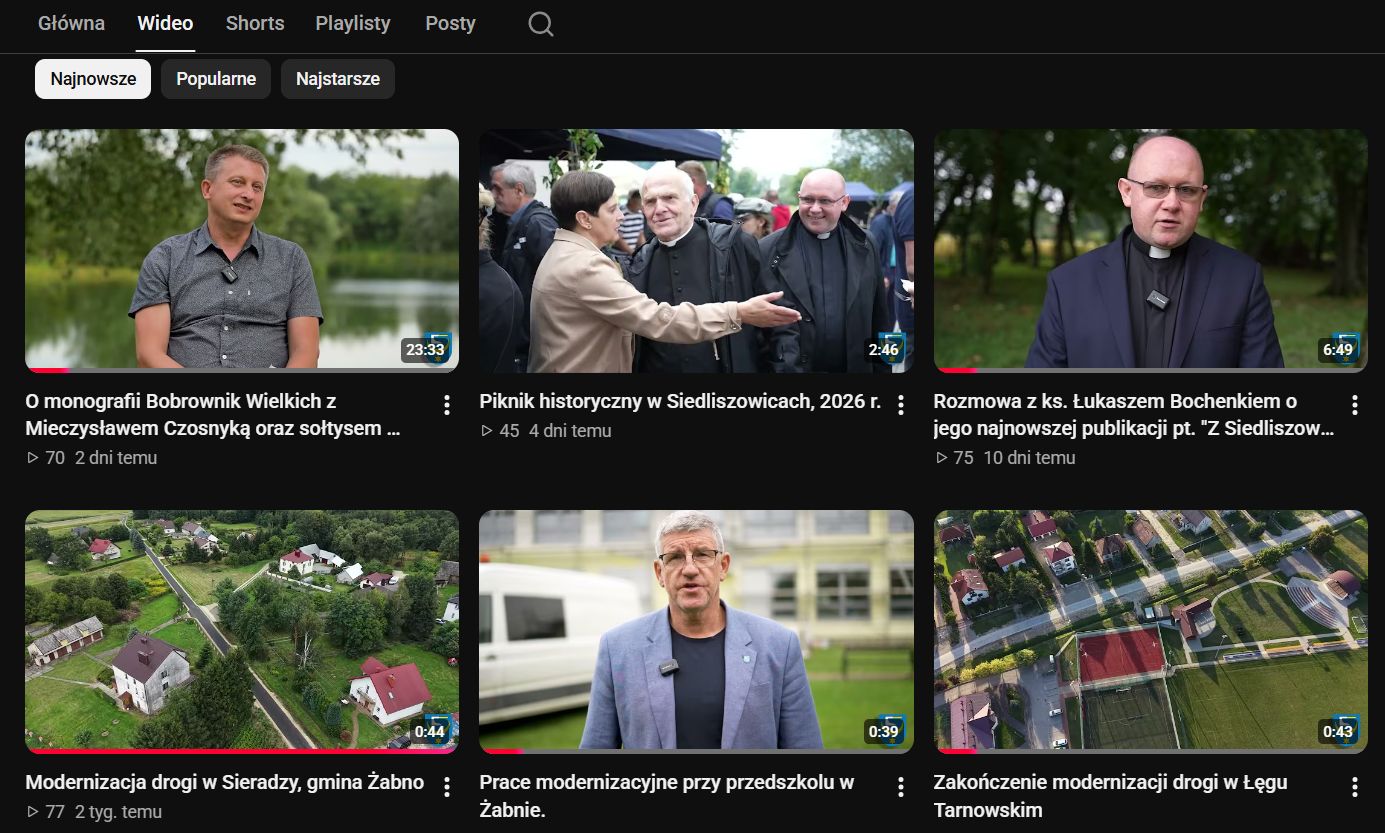
Task: Switch to the Główna tab
Action: click(71, 23)
